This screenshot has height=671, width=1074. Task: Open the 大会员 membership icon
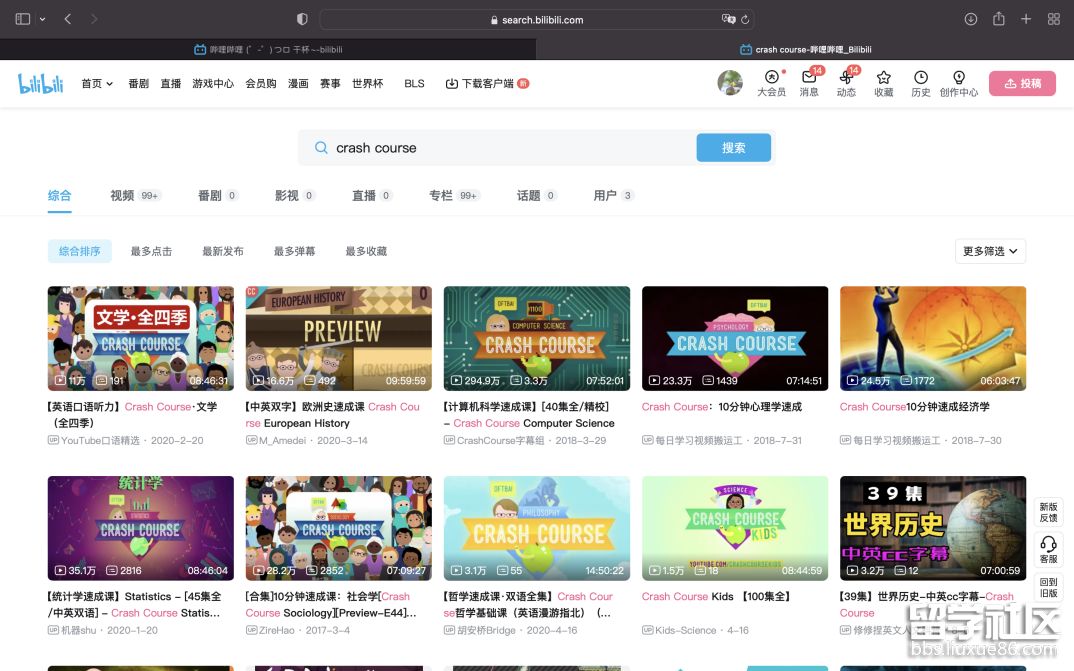pos(771,78)
